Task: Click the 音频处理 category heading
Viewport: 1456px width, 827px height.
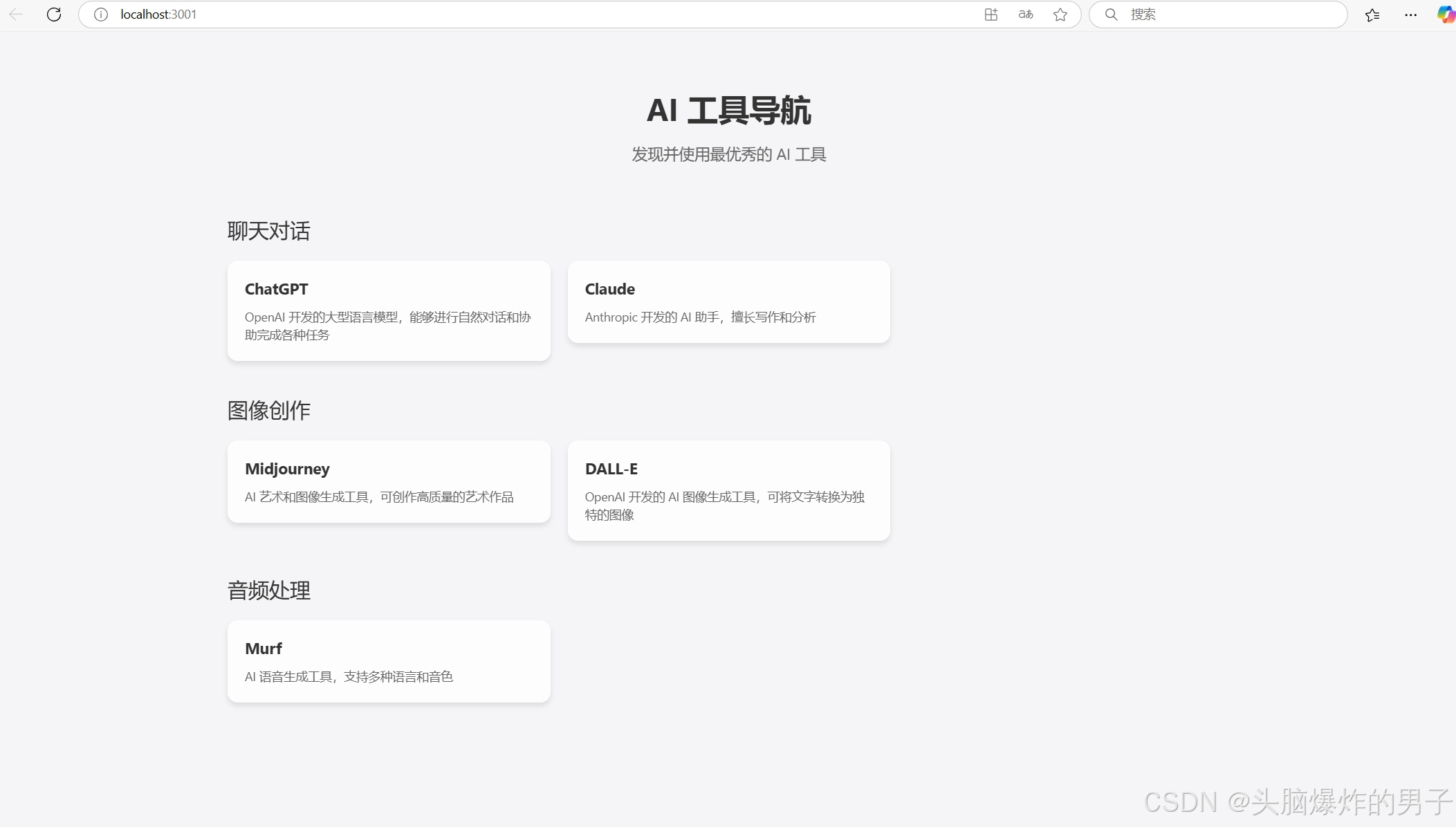Action: 269,591
